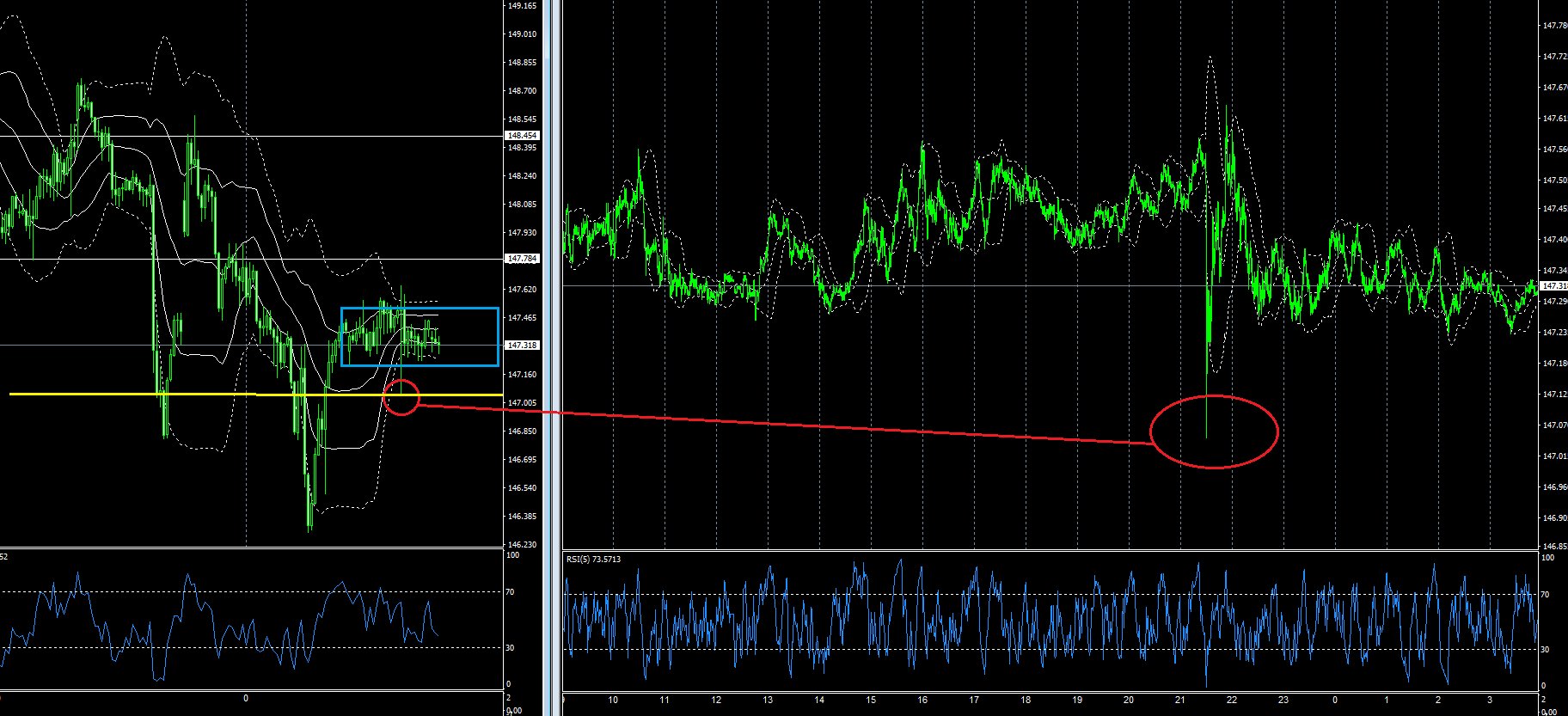Click the 146.385 price scale value
Screen dimensions: 1568x716
pyautogui.click(x=522, y=517)
